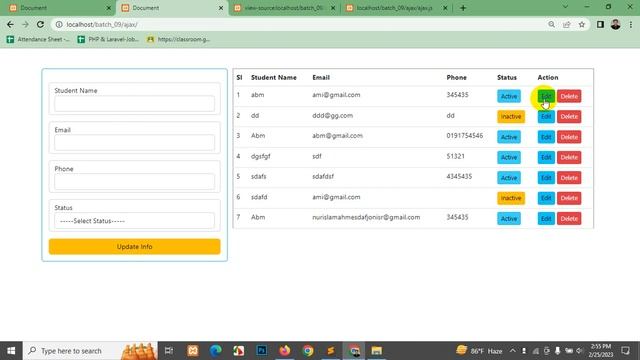Open Sublime Text from the taskbar
Screen dimensions: 640x360
coord(331,351)
